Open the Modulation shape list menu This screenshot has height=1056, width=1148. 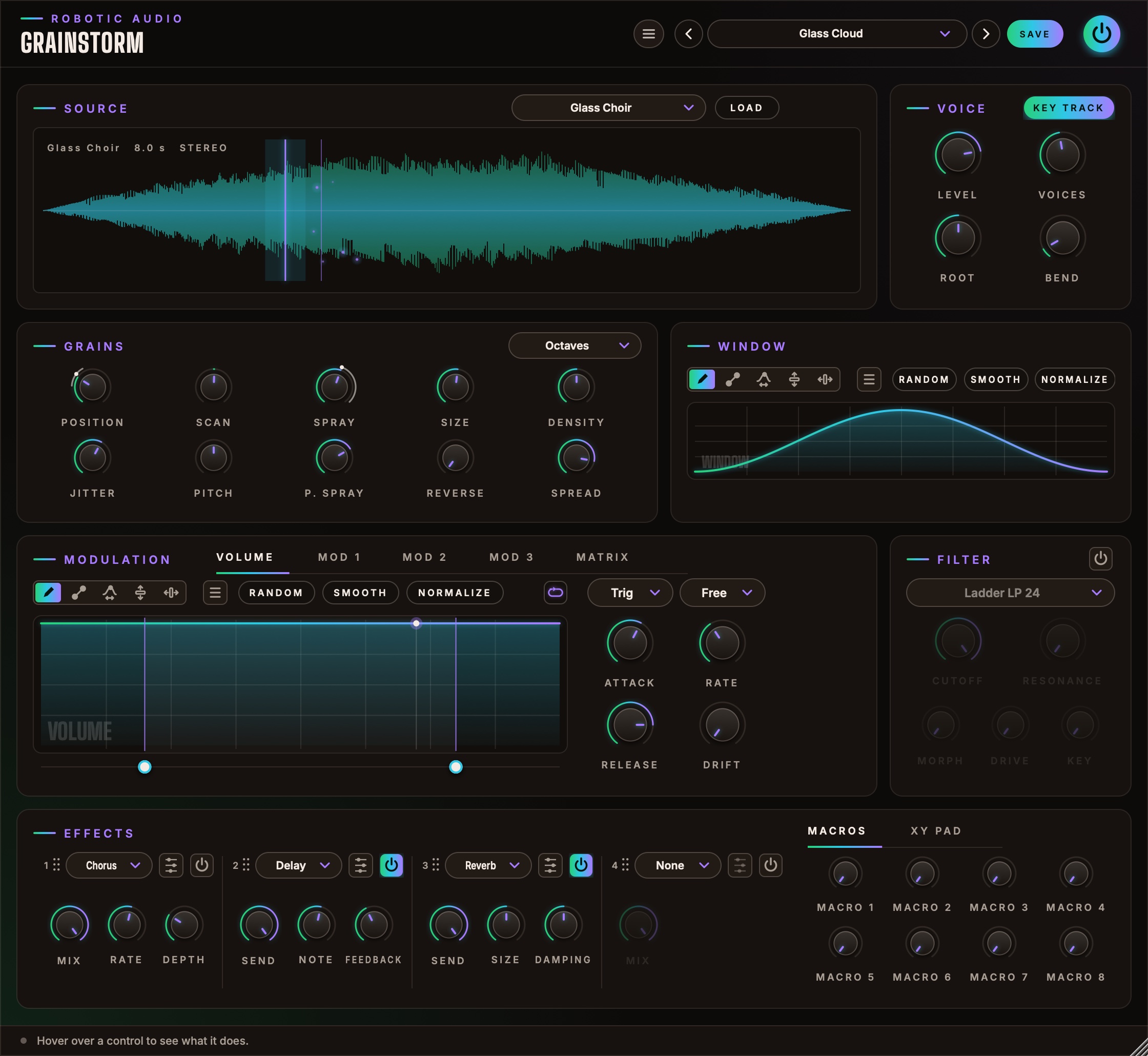(215, 593)
